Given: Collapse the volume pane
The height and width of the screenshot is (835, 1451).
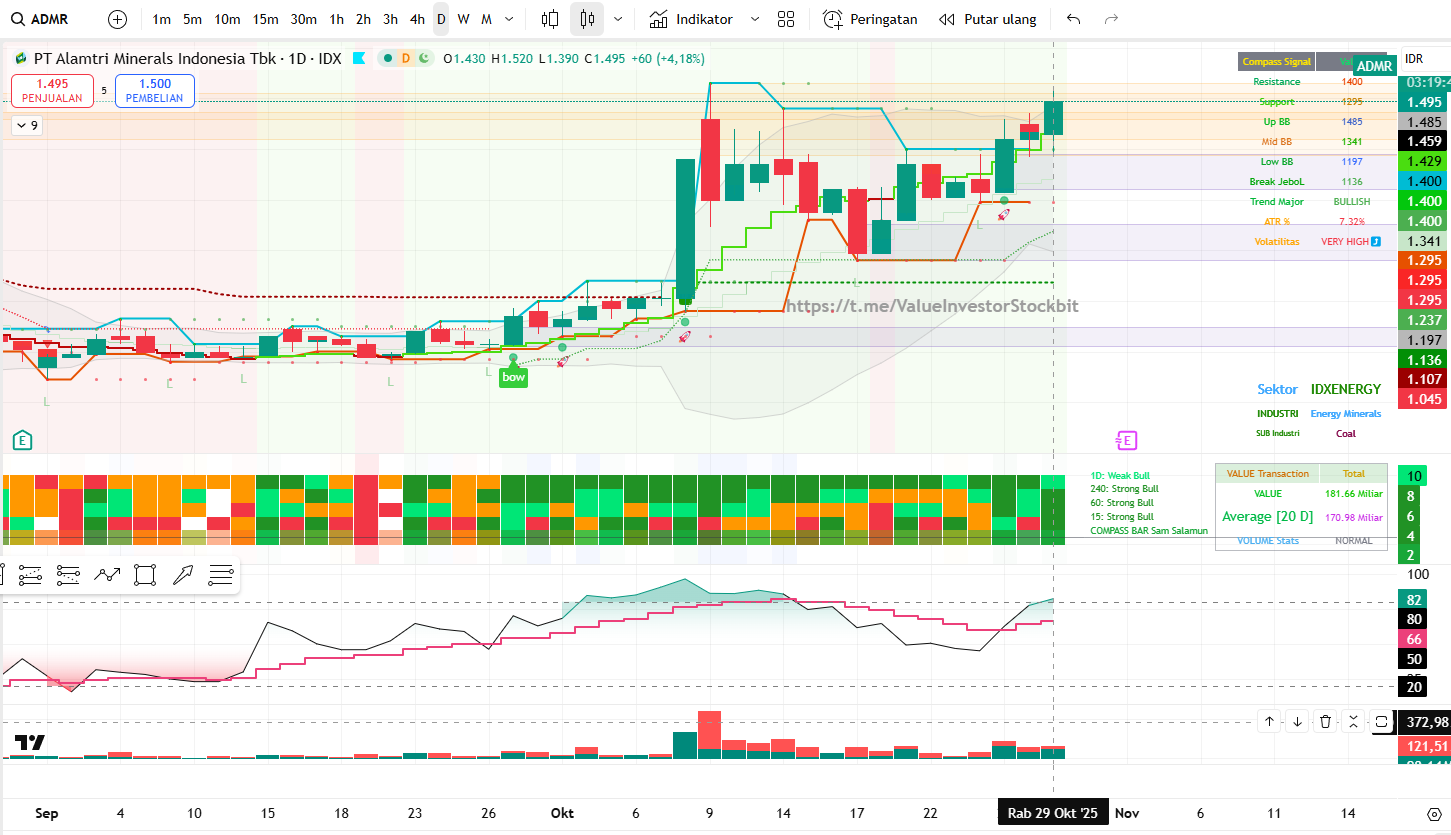Looking at the screenshot, I should click(1353, 721).
